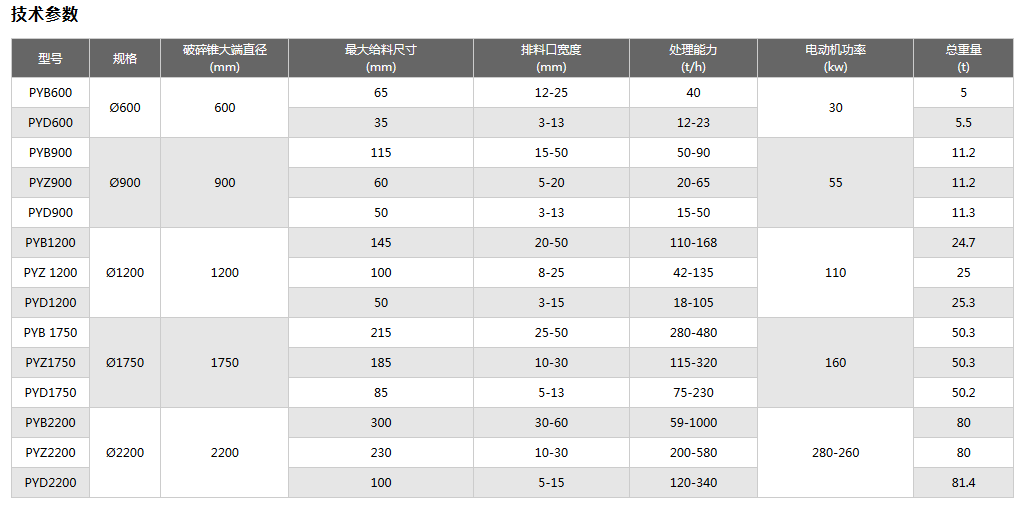Image resolution: width=1023 pixels, height=508 pixels.
Task: Click the 最大给料尺寸 column header
Action: tap(380, 58)
